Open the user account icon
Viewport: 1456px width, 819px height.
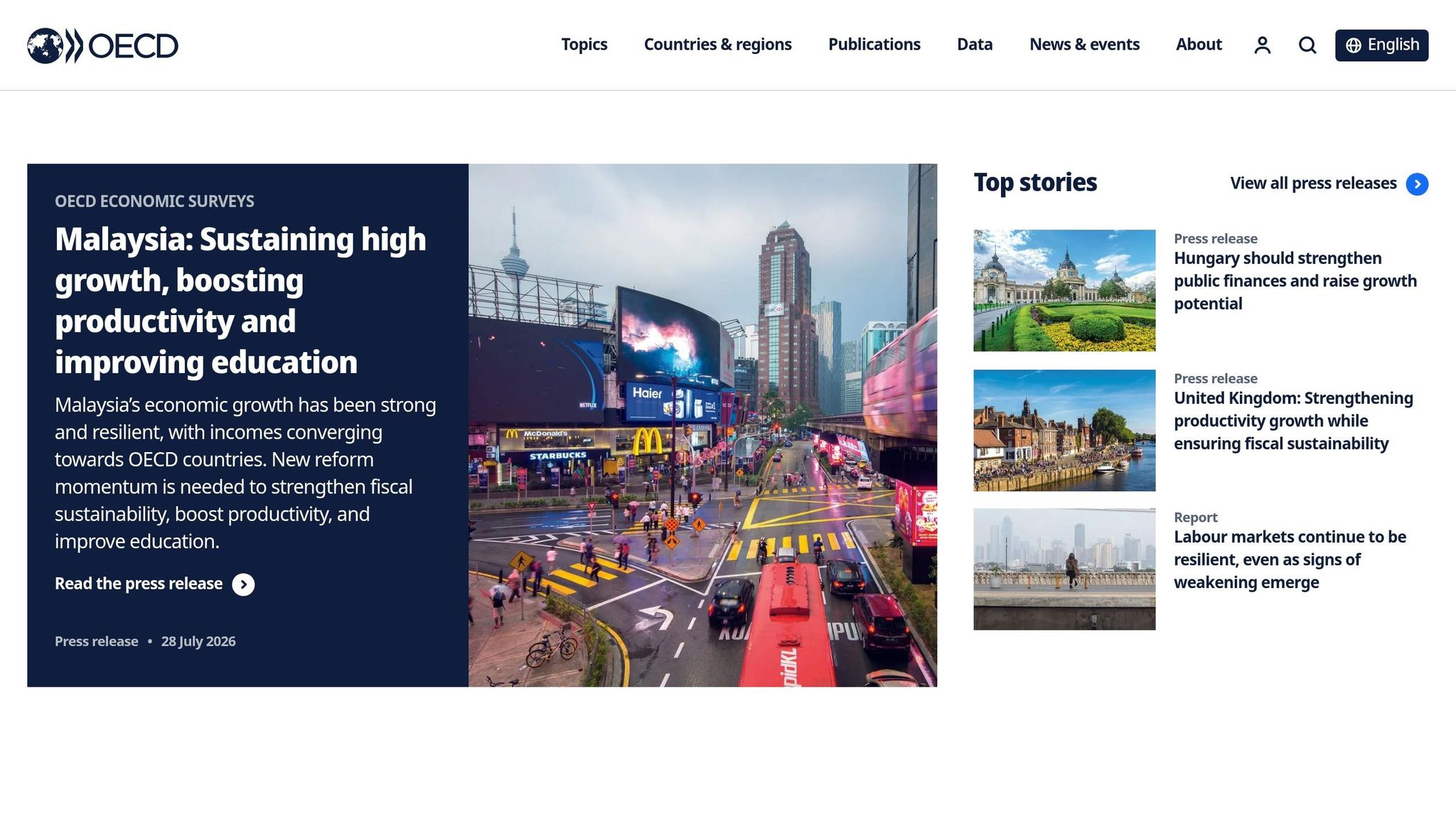[1263, 45]
